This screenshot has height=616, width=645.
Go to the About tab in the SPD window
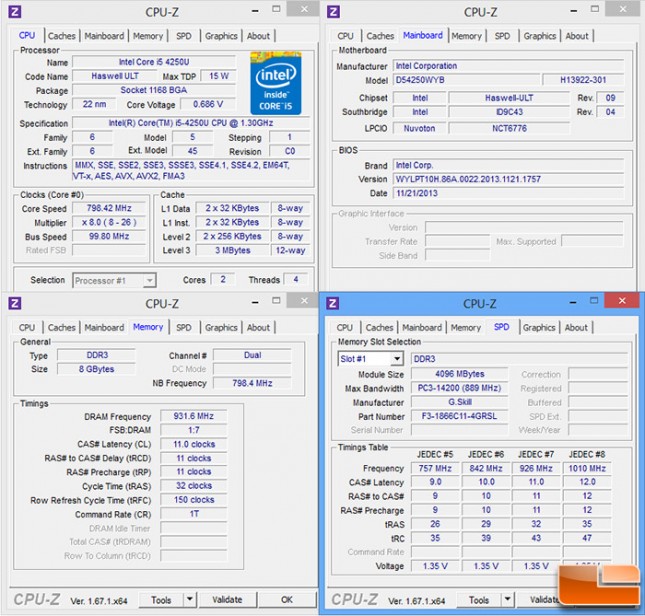(576, 328)
